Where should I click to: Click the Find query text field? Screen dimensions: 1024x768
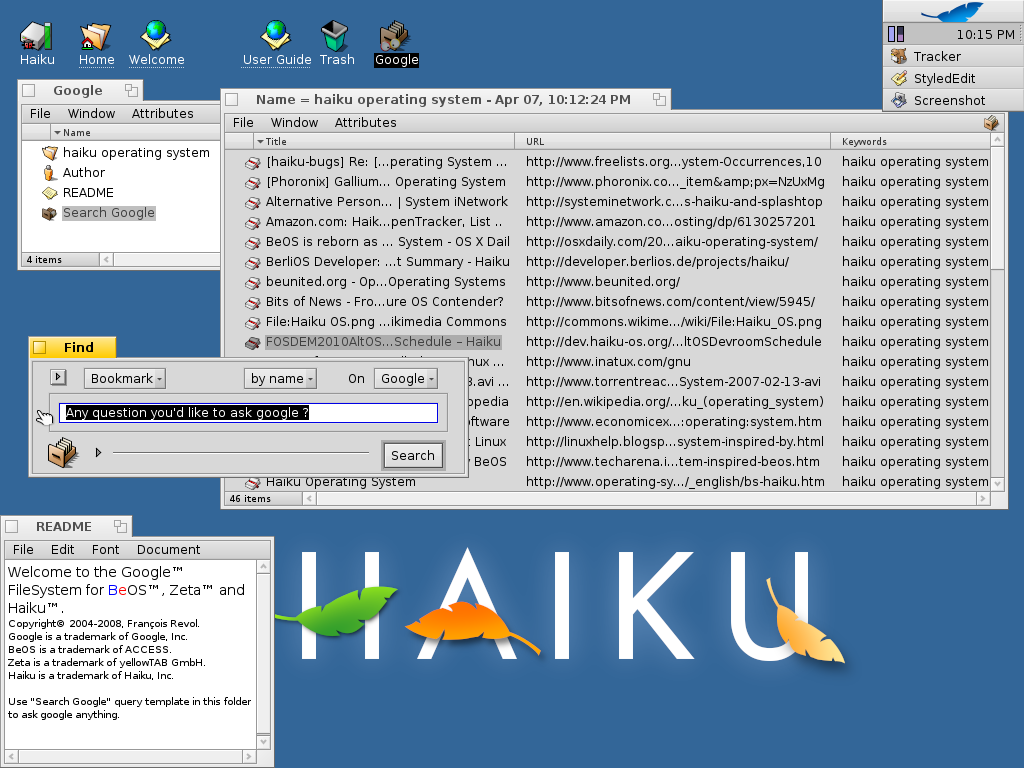248,413
